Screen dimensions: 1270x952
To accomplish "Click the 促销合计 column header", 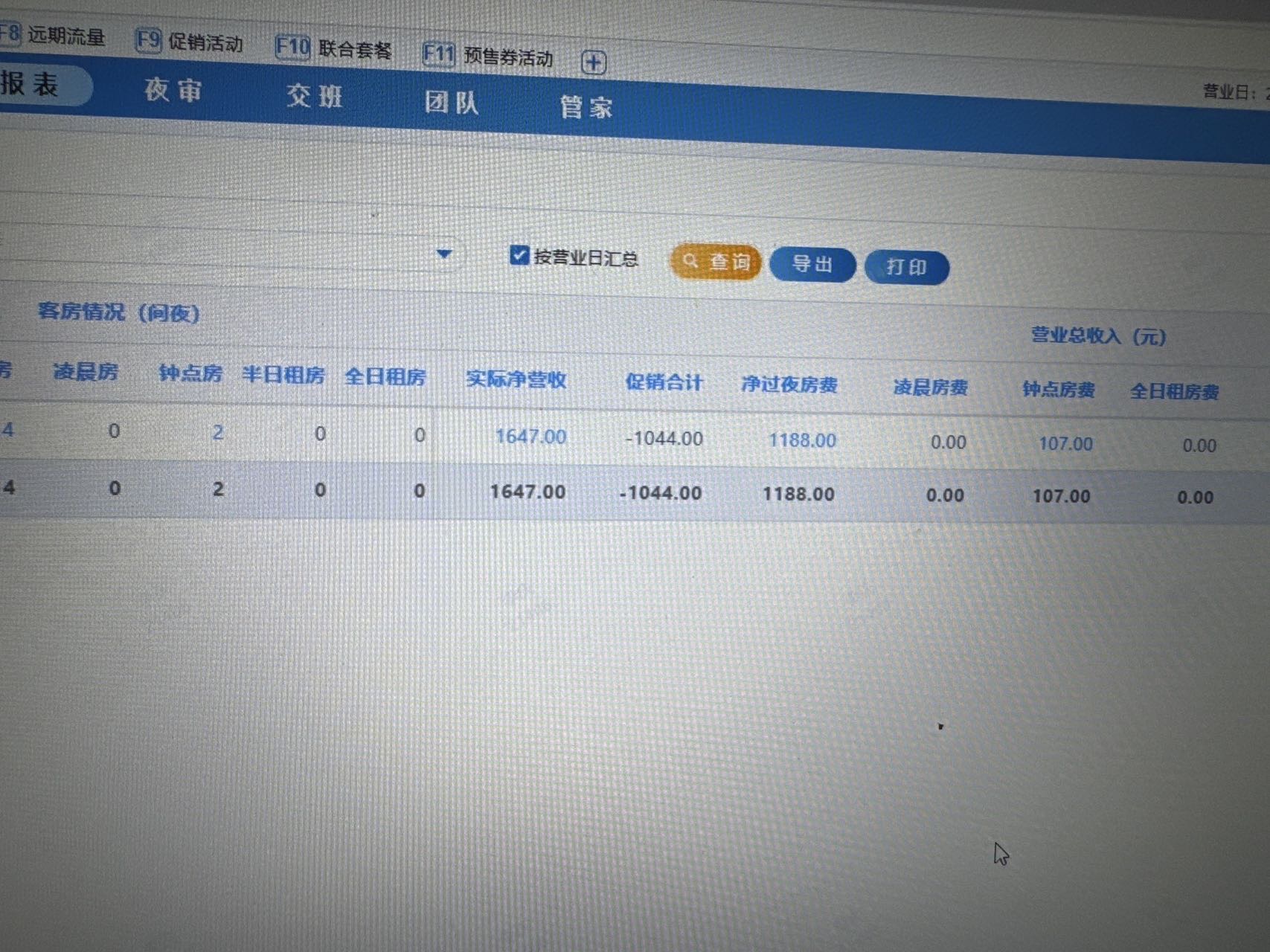I will [664, 383].
